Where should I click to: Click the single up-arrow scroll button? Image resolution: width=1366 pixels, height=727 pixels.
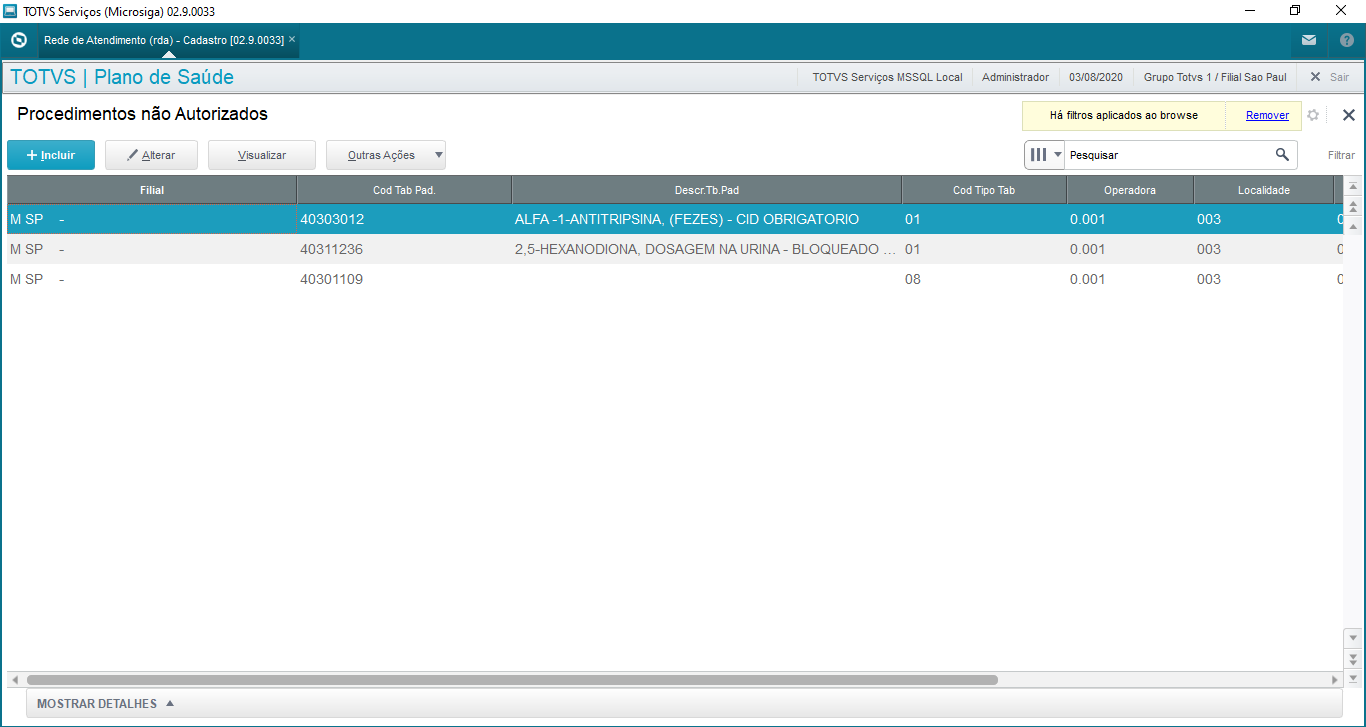(1354, 227)
